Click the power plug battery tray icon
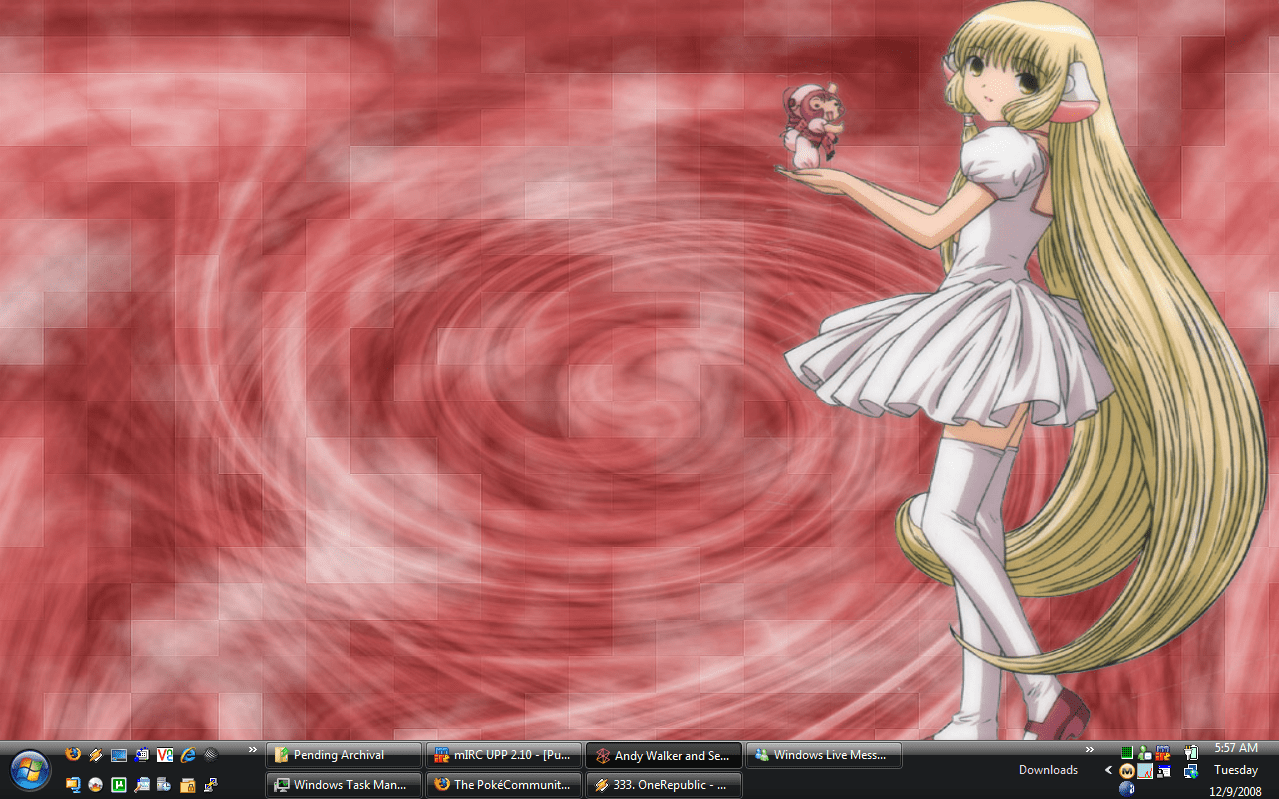Screen dimensions: 1279x799 pos(1191,752)
